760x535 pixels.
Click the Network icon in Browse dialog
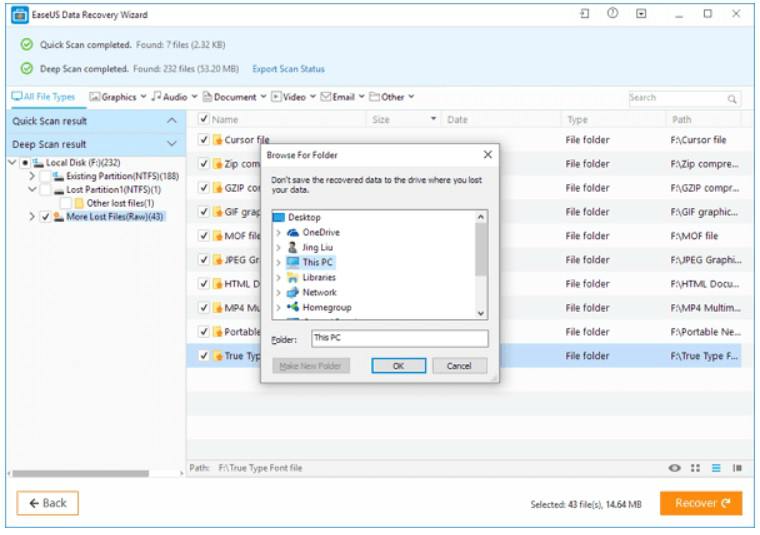point(292,292)
